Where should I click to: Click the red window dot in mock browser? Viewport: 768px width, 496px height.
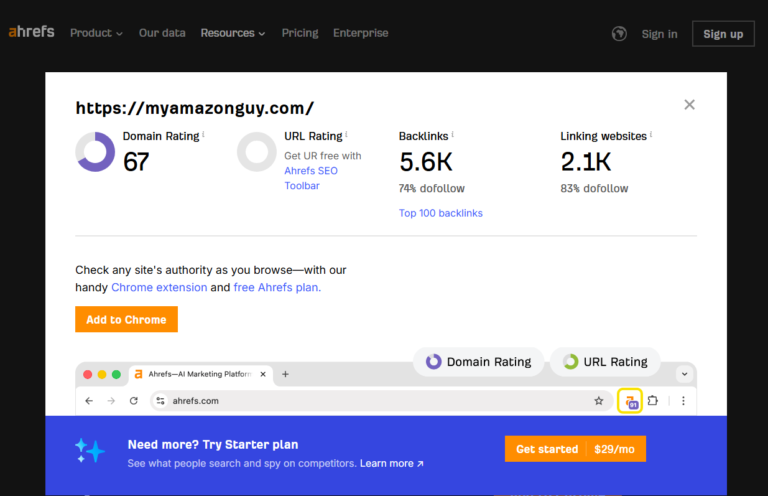pyautogui.click(x=88, y=374)
